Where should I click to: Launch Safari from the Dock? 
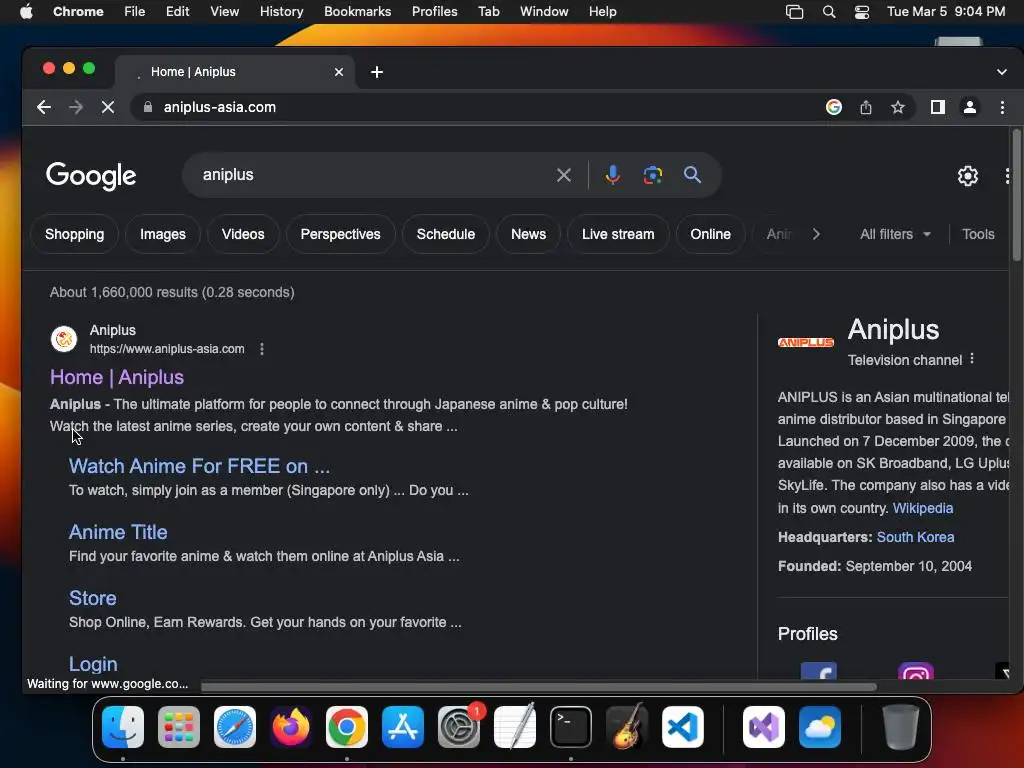(x=235, y=727)
